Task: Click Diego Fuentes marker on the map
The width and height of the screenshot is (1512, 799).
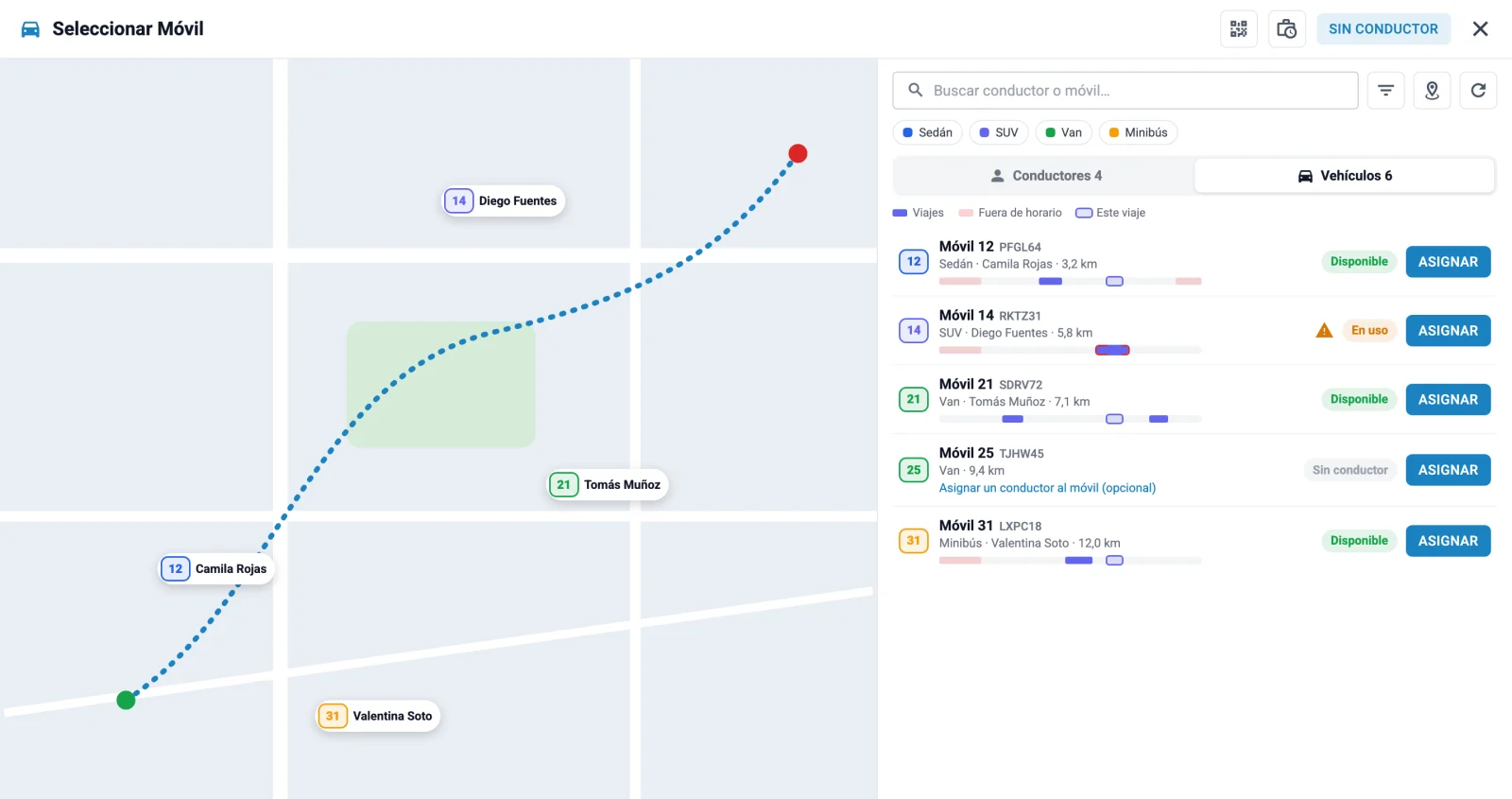Action: coord(504,200)
